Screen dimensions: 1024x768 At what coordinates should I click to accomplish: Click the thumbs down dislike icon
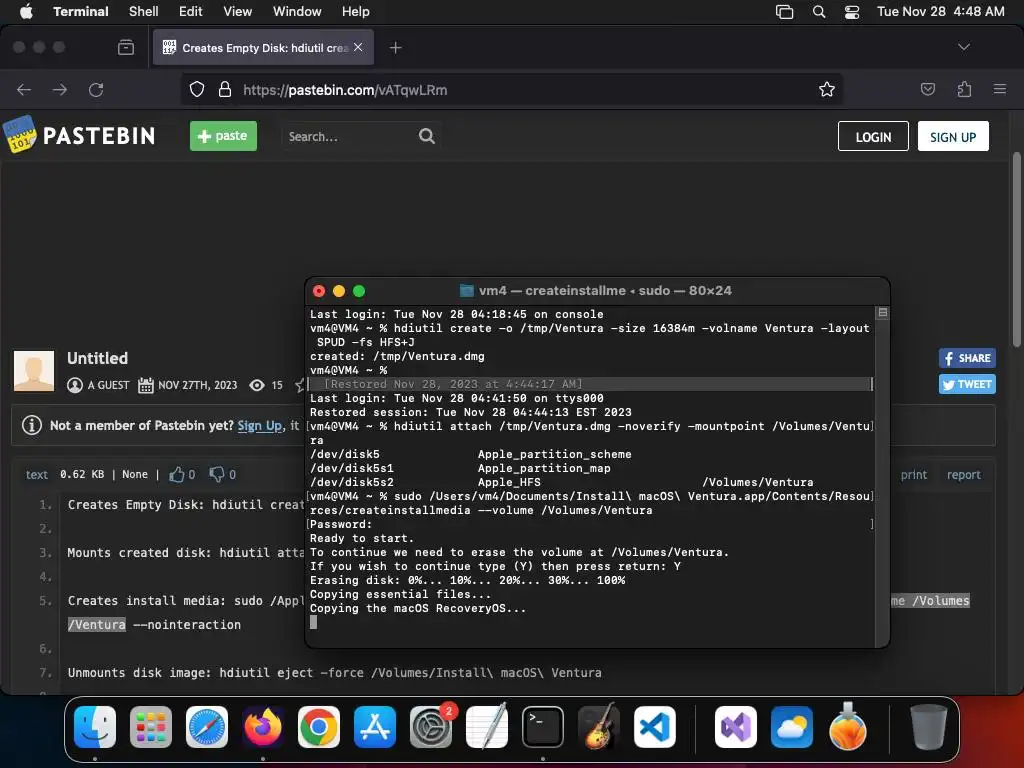[x=217, y=474]
